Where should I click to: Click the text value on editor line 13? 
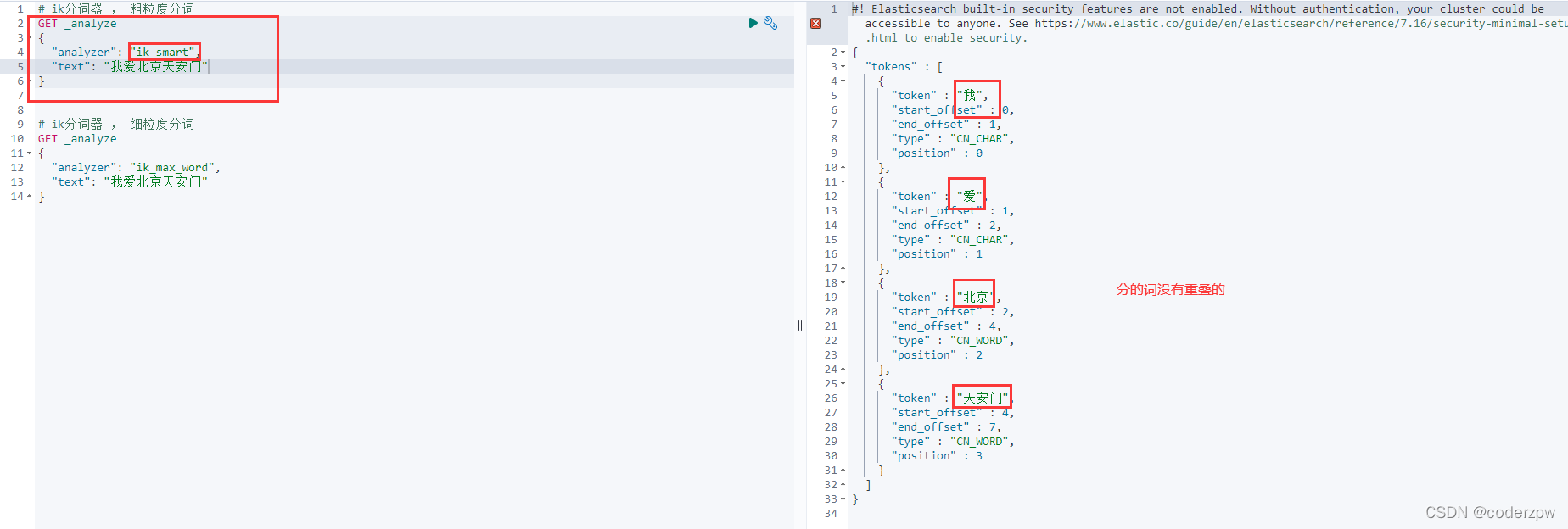(156, 182)
